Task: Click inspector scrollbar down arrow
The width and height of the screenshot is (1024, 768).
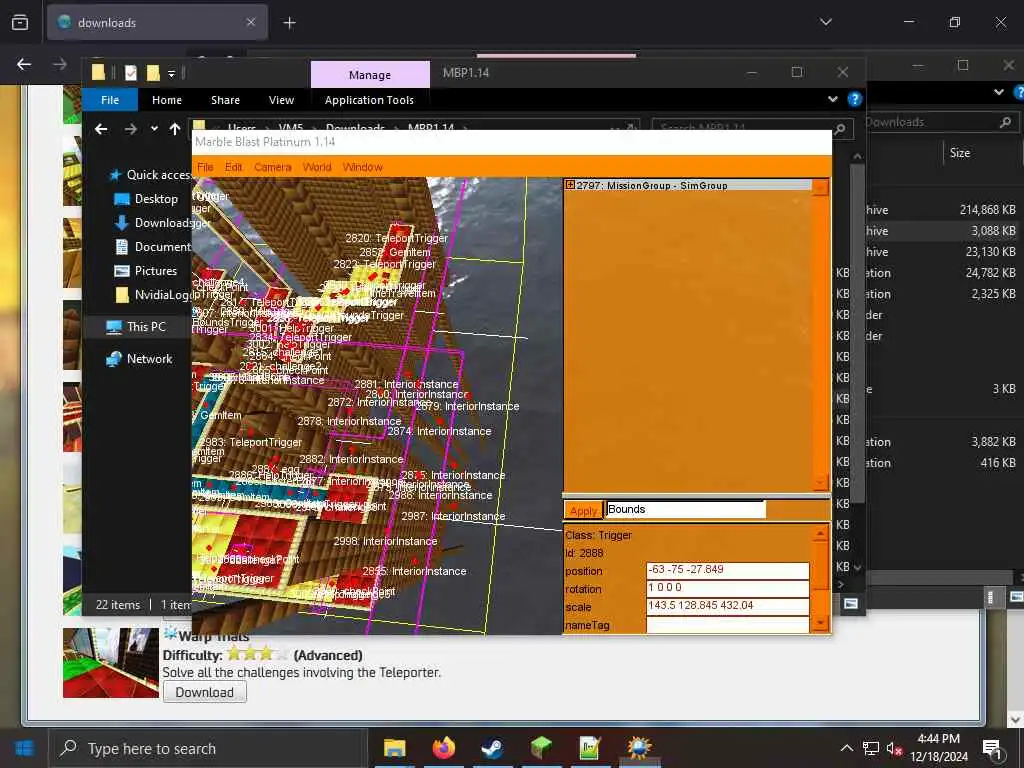Action: (x=820, y=624)
